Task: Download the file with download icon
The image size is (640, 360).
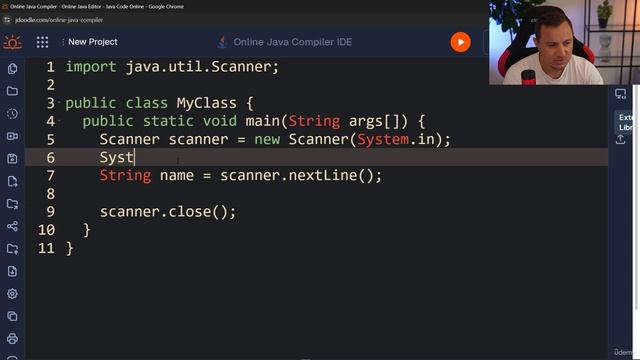Action: click(x=12, y=271)
